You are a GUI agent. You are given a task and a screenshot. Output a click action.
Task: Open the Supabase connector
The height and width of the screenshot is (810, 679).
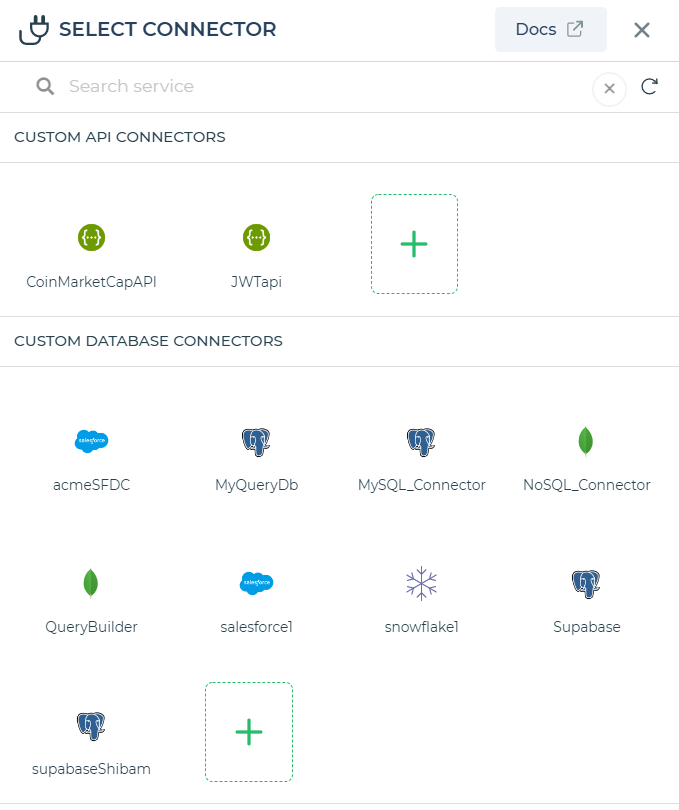click(x=586, y=583)
